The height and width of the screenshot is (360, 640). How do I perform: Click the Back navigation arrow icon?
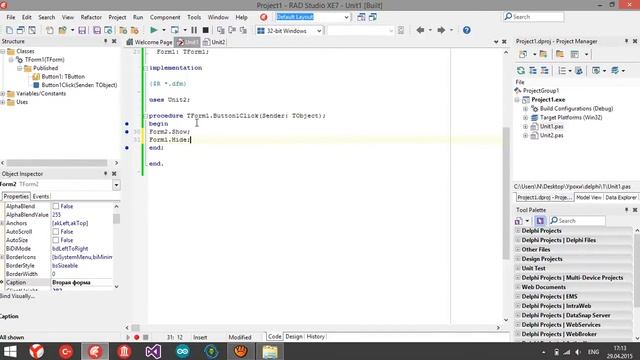[x=420, y=30]
